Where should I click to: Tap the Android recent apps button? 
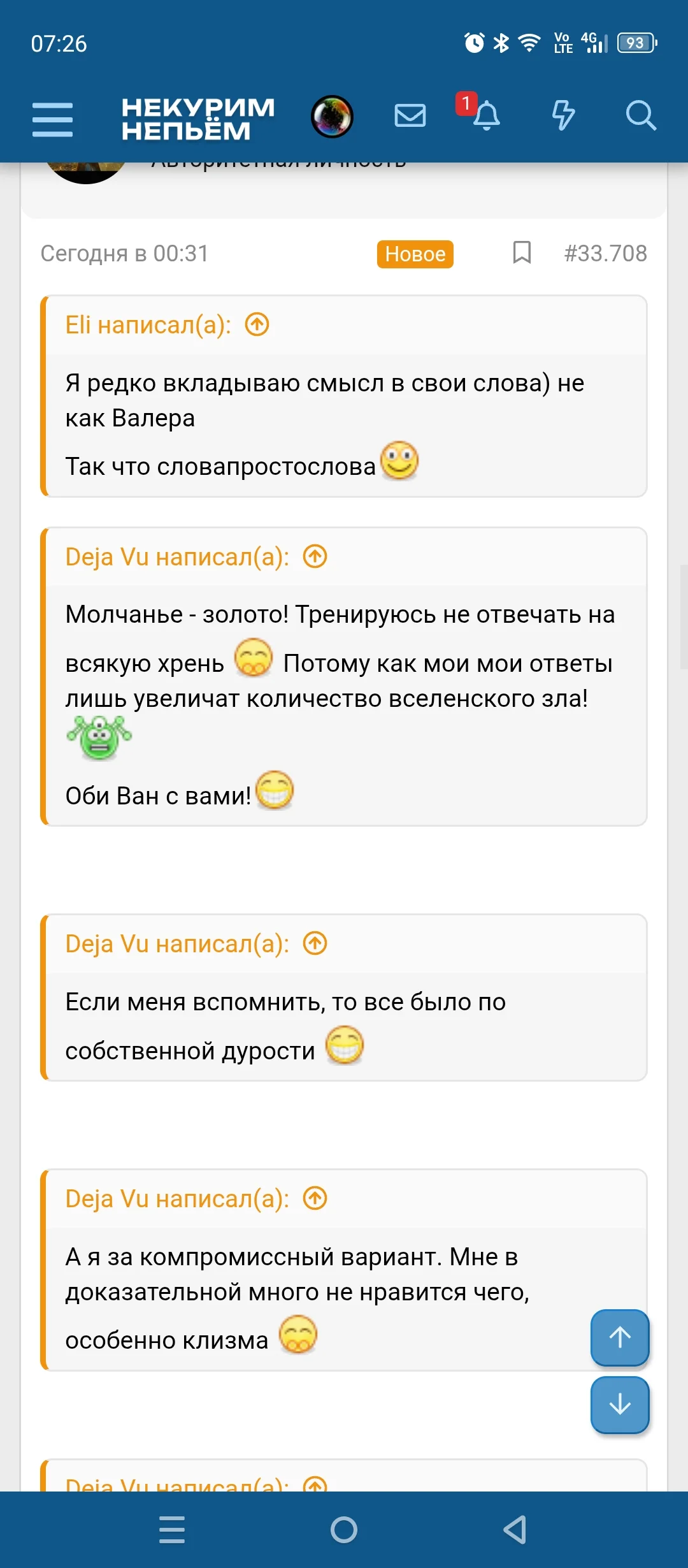(172, 1528)
